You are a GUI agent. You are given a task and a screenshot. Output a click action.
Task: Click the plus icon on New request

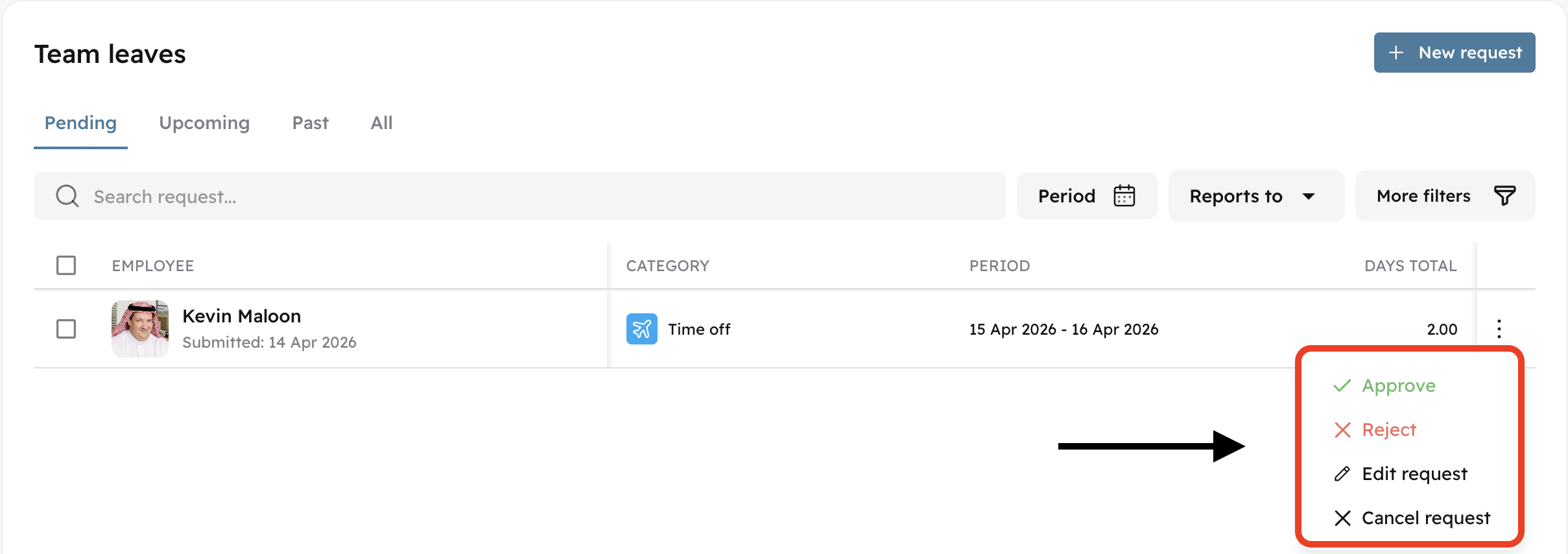1396,52
